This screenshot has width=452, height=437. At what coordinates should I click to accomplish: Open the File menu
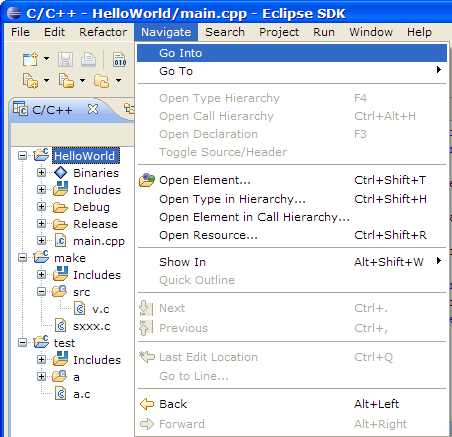[20, 32]
